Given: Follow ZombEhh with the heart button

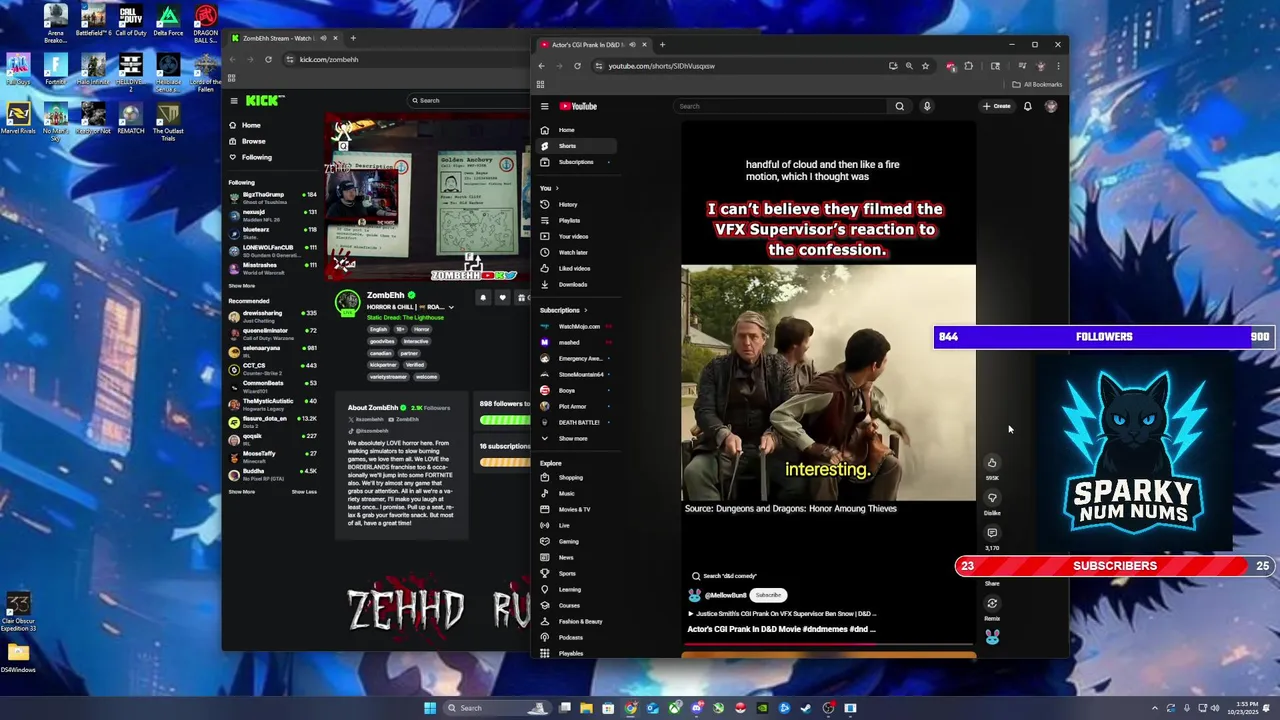Looking at the screenshot, I should coord(502,297).
